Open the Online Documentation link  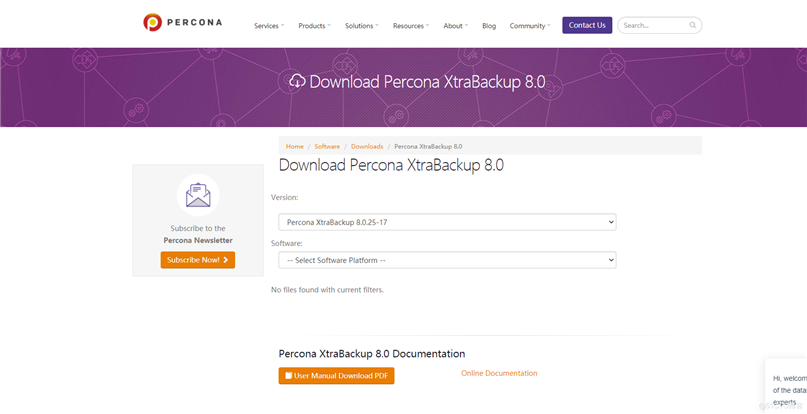tap(499, 373)
